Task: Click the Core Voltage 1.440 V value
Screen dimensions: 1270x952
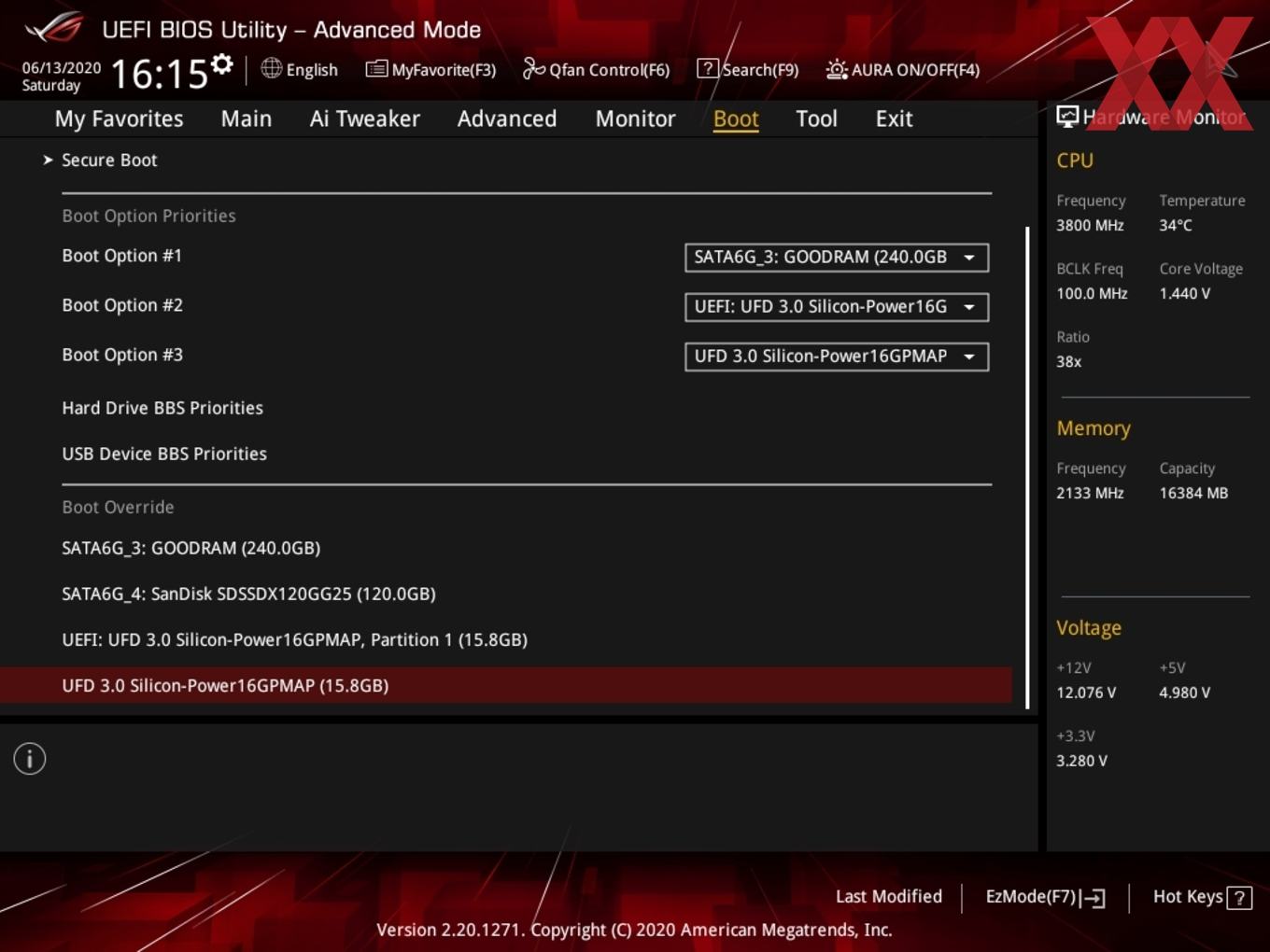Action: 1184,293
